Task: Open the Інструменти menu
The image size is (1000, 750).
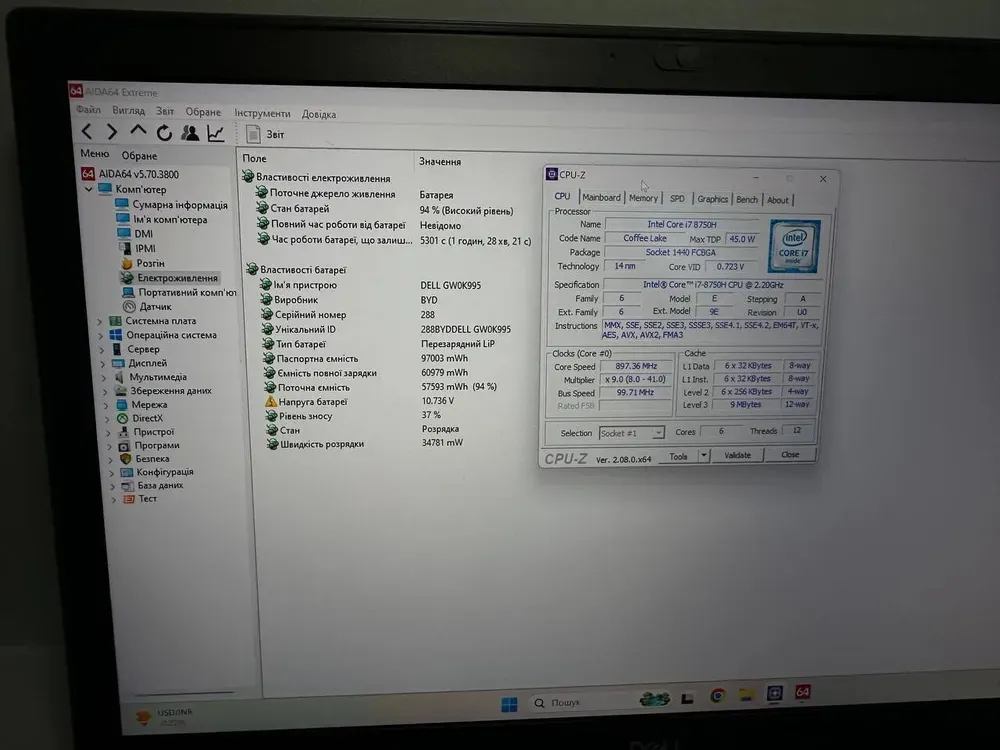Action: coord(262,113)
